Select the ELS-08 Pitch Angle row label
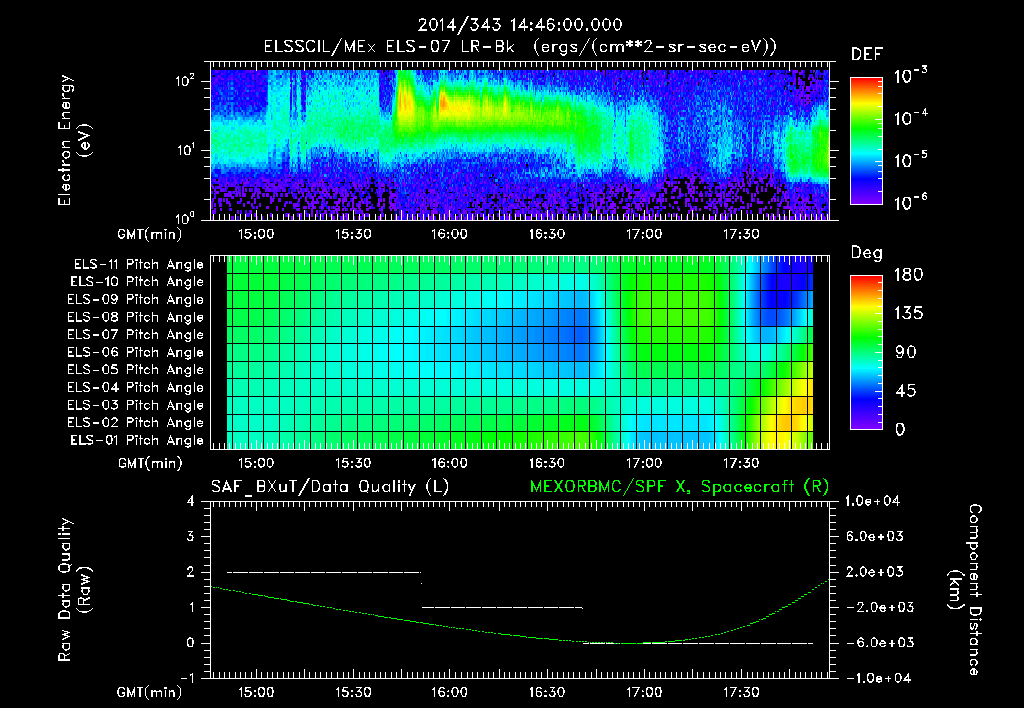 point(136,317)
